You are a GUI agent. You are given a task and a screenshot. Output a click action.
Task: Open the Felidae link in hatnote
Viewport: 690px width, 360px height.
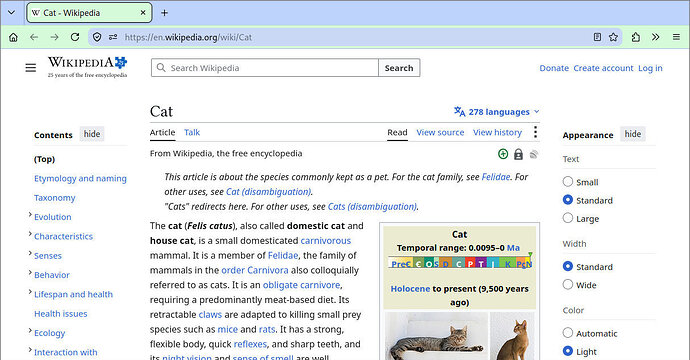495,177
